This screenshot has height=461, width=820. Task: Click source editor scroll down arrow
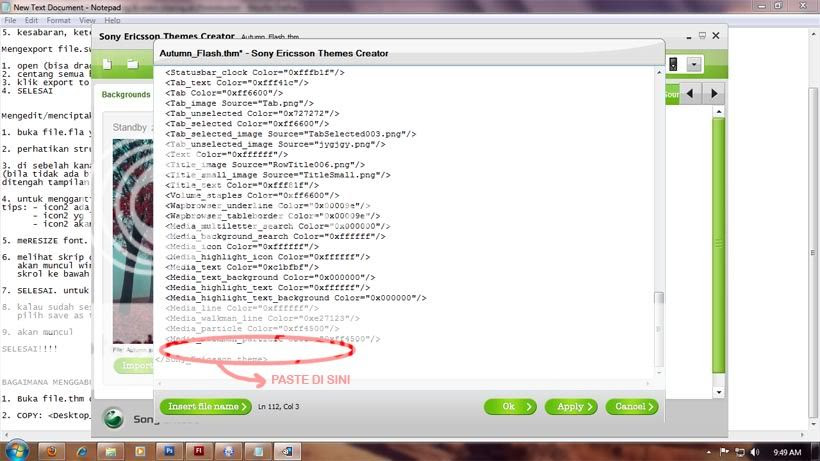coord(659,372)
